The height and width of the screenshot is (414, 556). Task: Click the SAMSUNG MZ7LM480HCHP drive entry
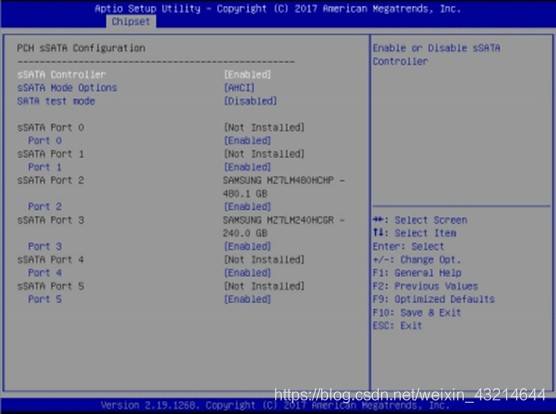(x=283, y=187)
